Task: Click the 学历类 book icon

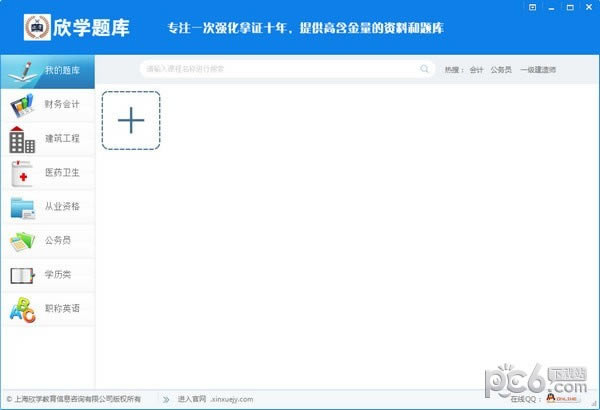Action: click(x=22, y=275)
